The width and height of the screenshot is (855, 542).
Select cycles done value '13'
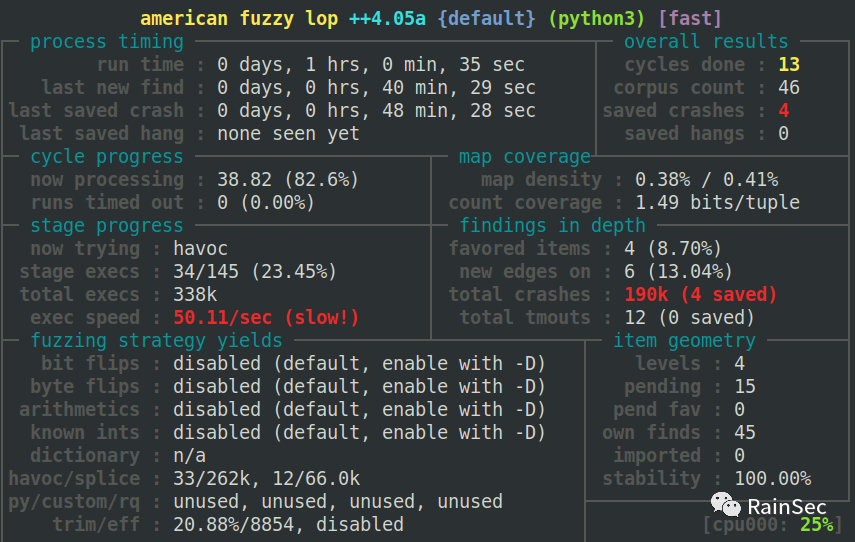tap(788, 64)
